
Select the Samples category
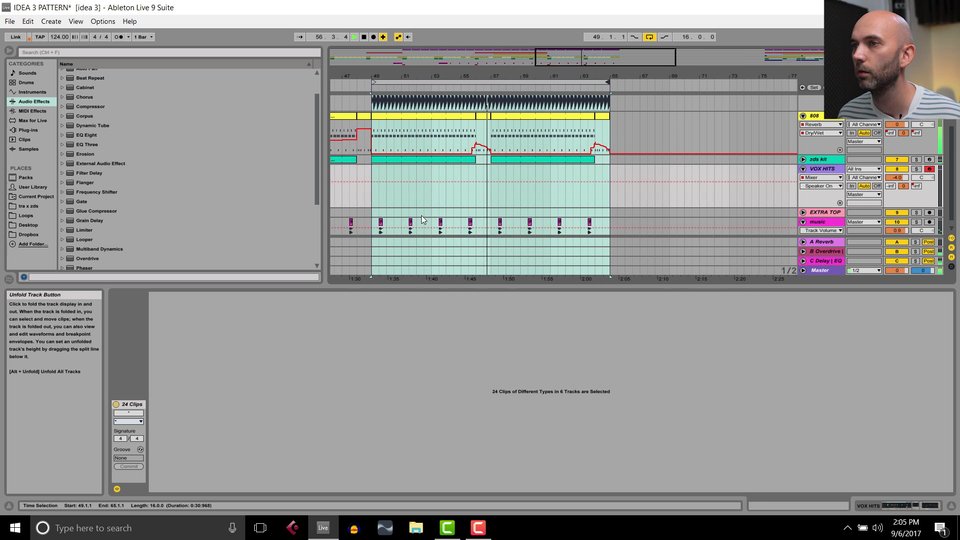coord(28,149)
